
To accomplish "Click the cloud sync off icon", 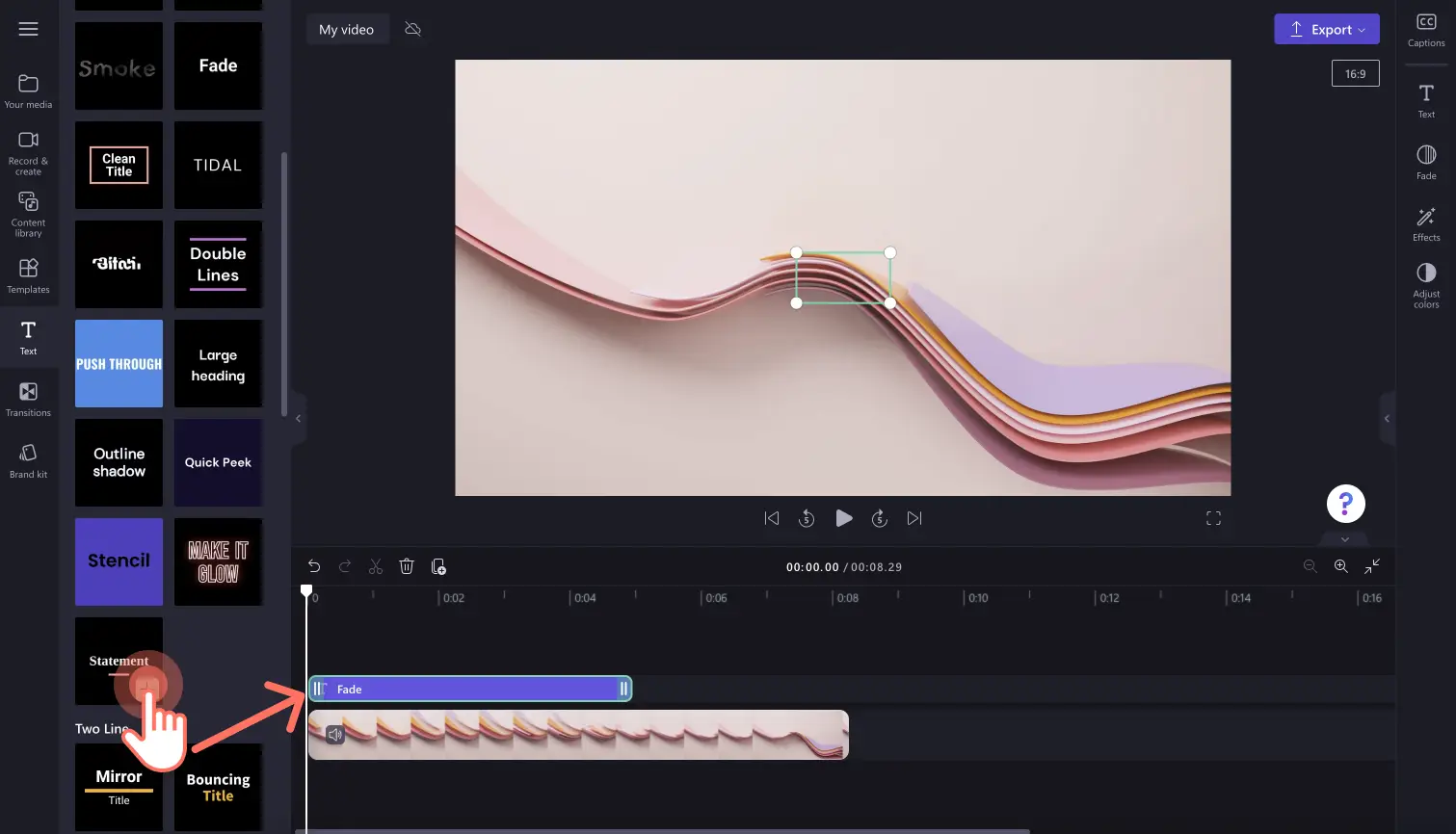I will pyautogui.click(x=412, y=29).
